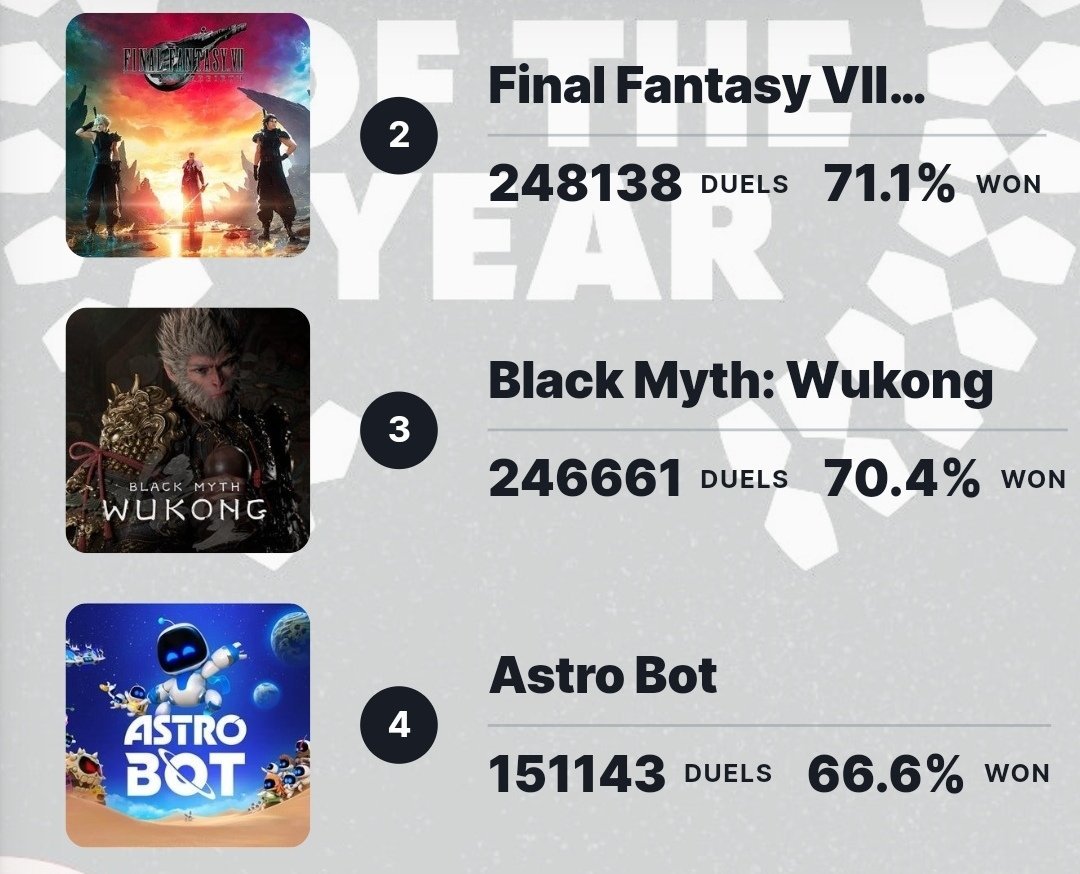This screenshot has height=874, width=1080.
Task: Click the rank 4 badge
Action: (399, 725)
